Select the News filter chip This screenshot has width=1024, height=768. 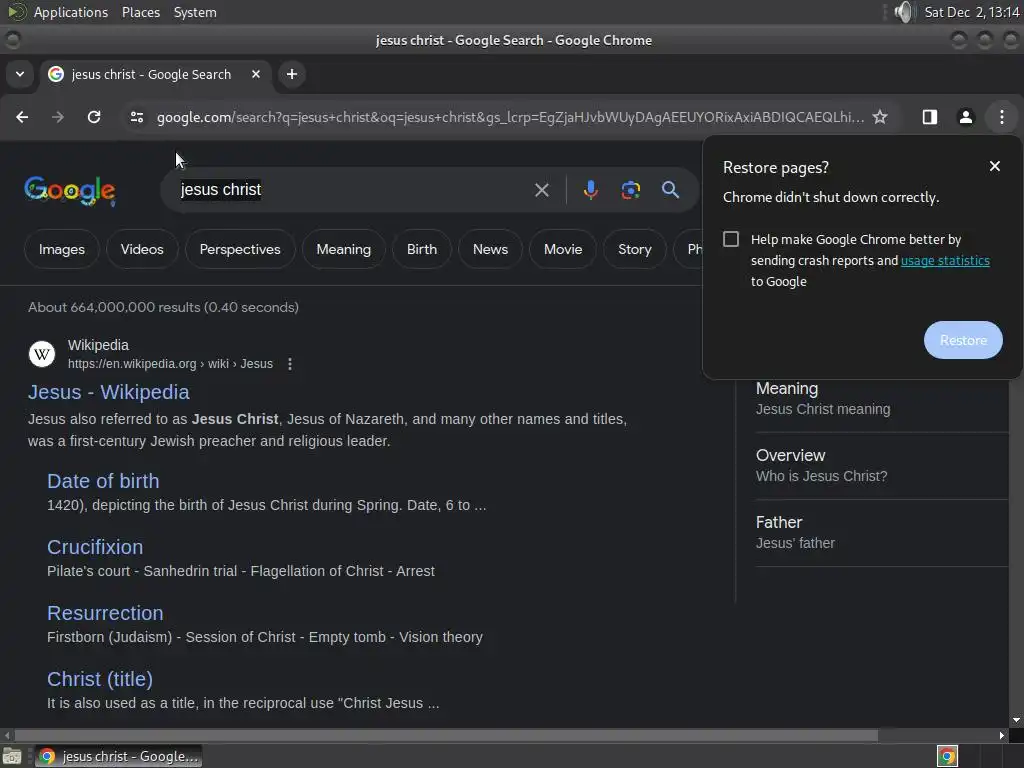490,249
